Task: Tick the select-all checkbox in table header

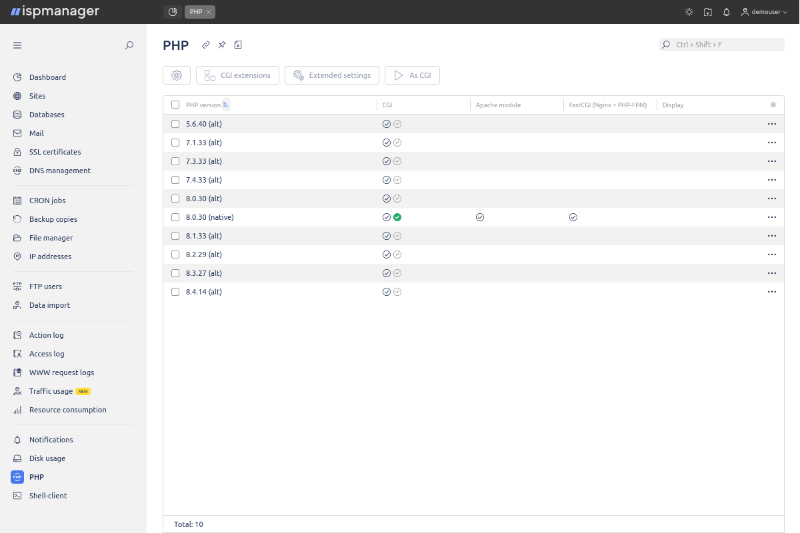Action: pyautogui.click(x=175, y=104)
